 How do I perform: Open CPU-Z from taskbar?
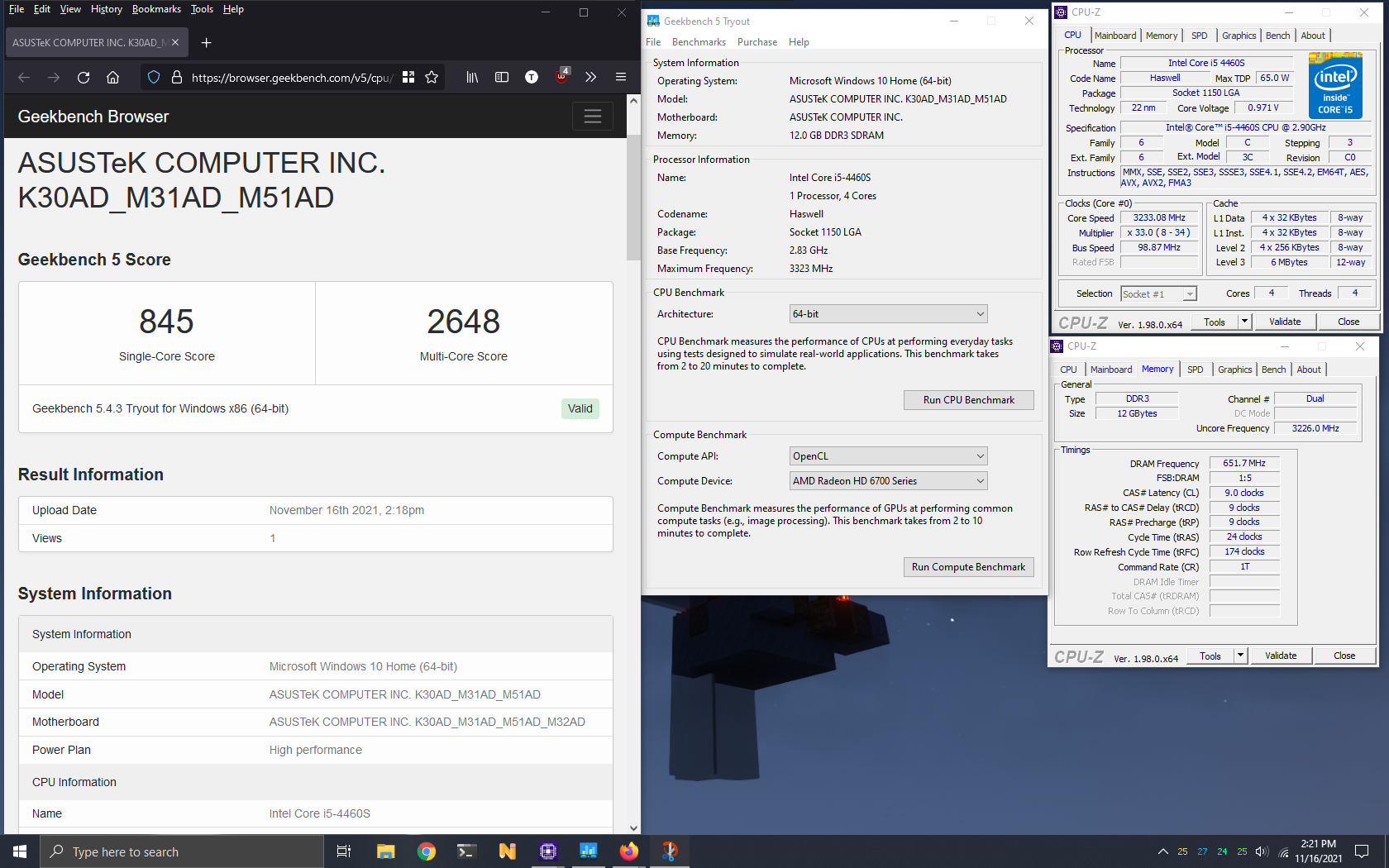[x=548, y=851]
